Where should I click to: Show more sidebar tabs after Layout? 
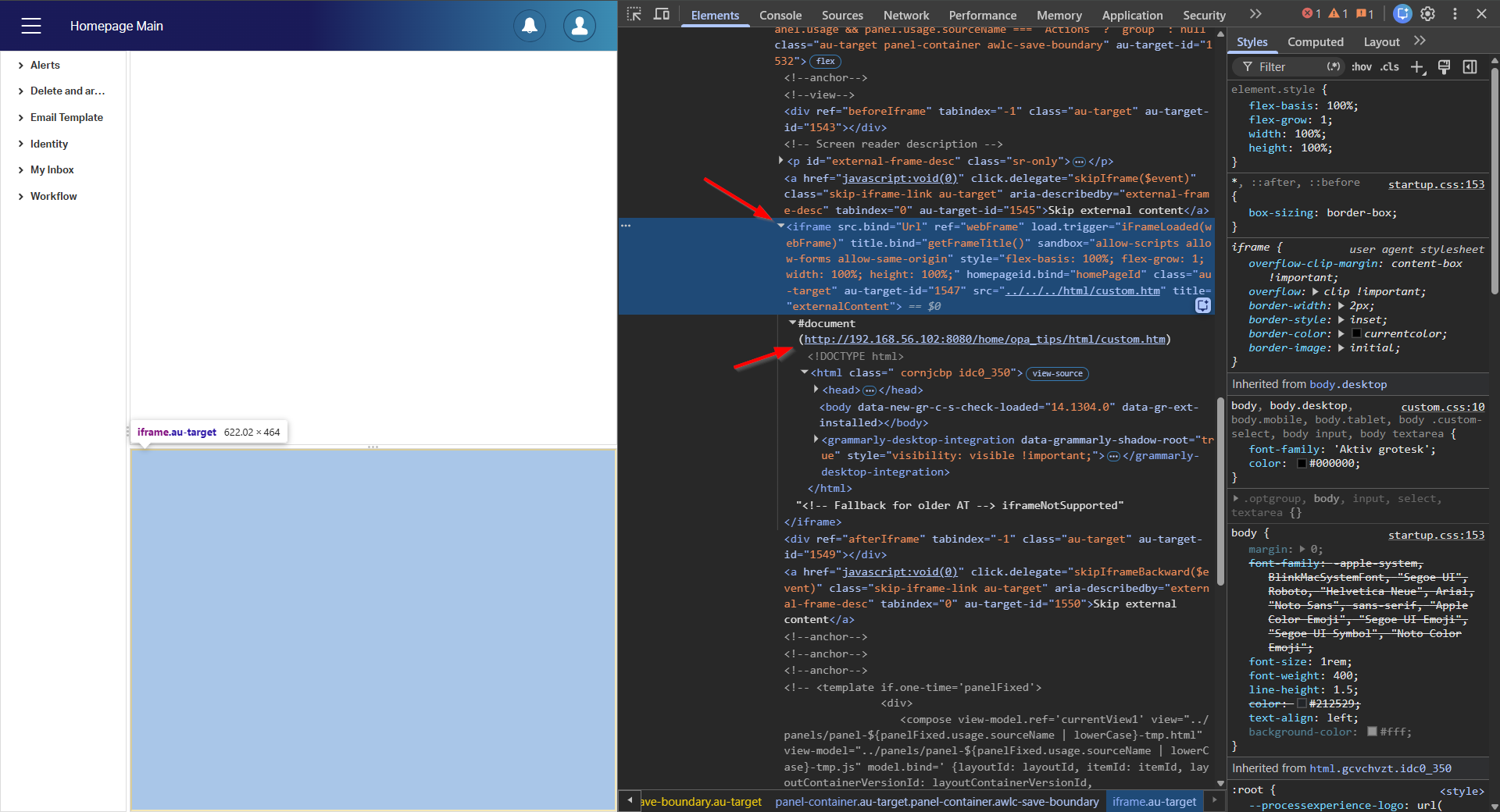tap(1420, 41)
